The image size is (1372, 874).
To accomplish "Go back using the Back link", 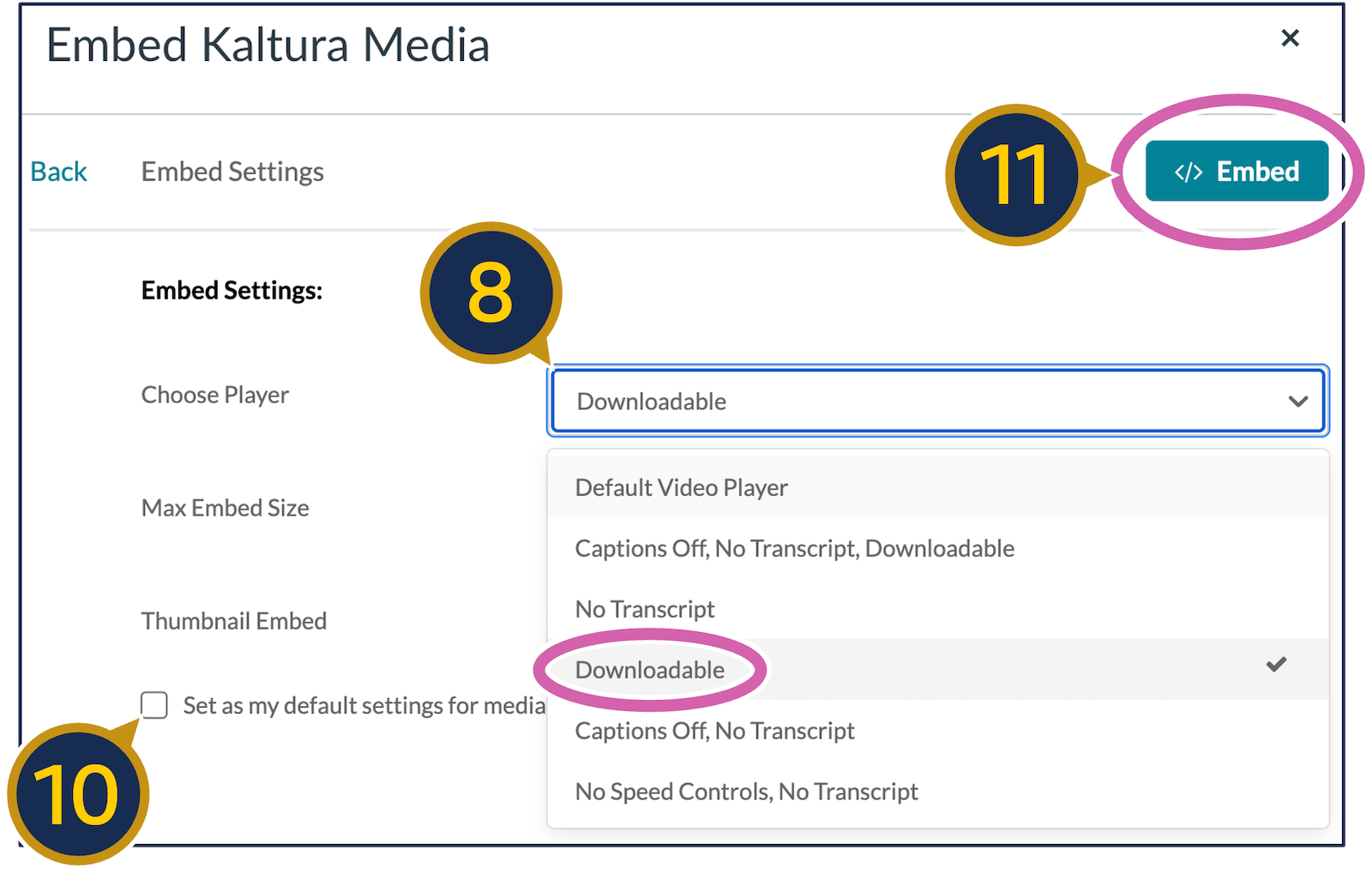I will (x=58, y=172).
